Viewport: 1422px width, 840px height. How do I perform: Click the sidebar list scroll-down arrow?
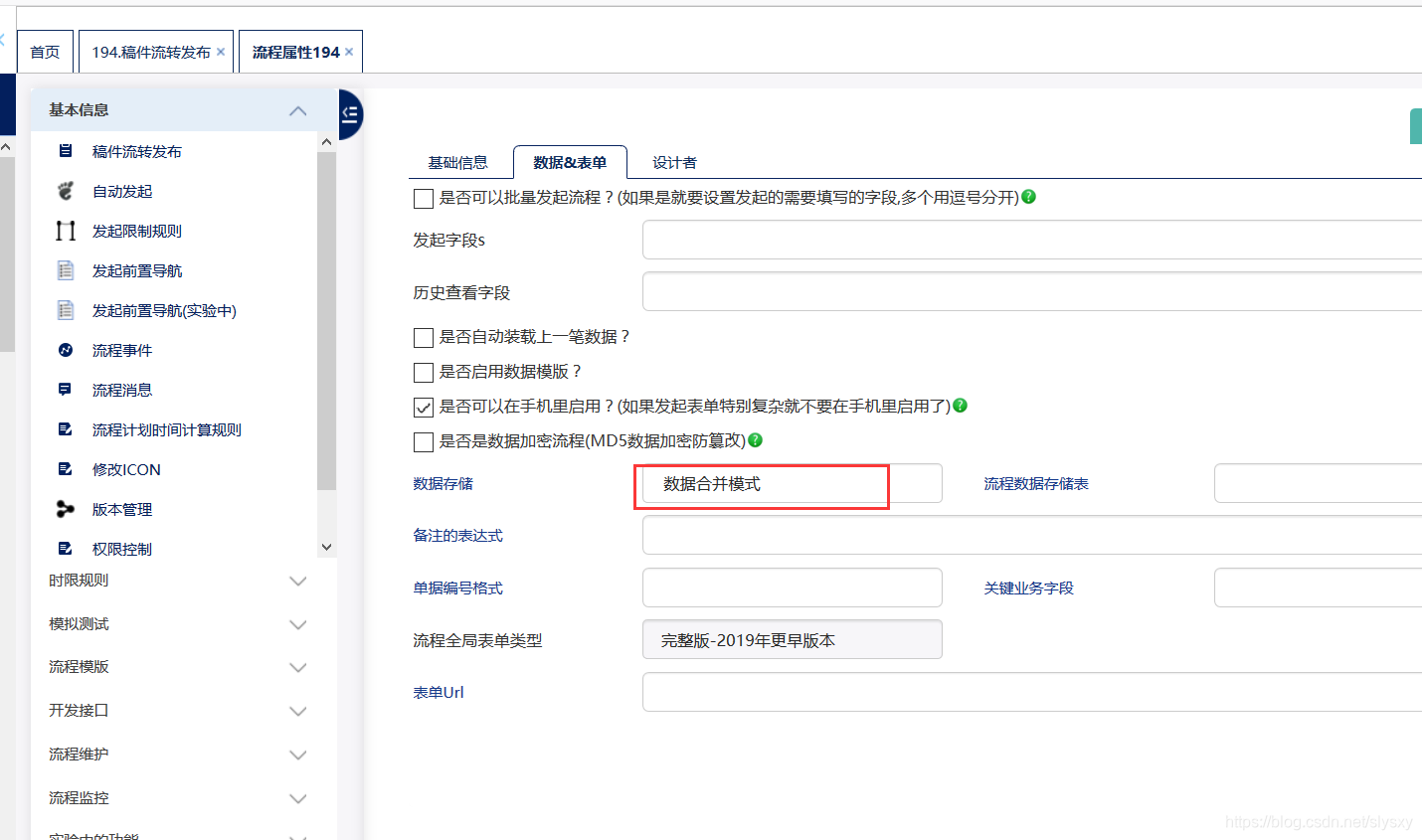click(x=326, y=547)
